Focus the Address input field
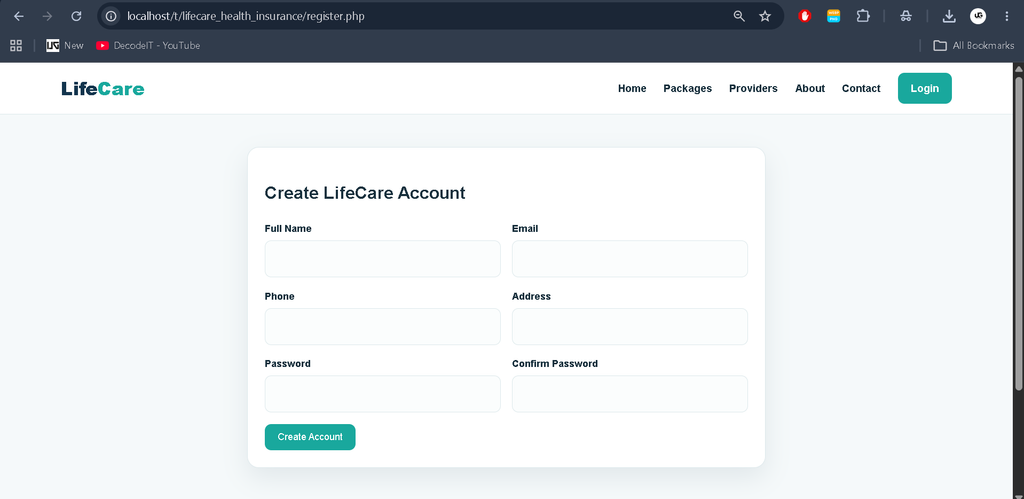 coord(630,327)
